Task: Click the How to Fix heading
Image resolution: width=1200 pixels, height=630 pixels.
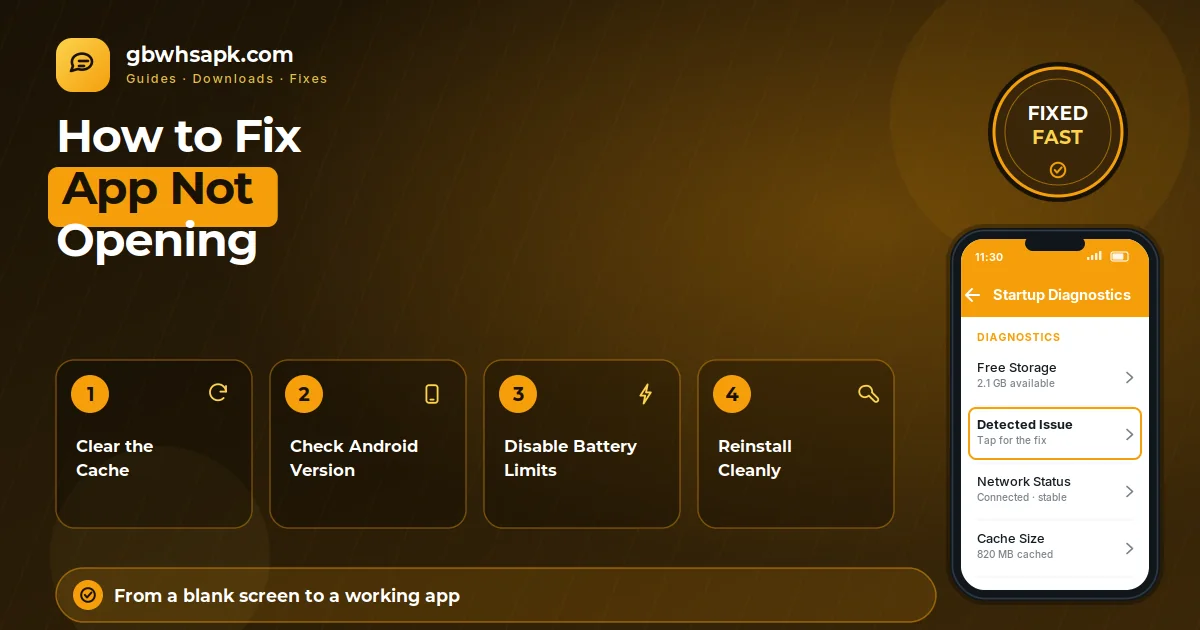Action: coord(179,137)
